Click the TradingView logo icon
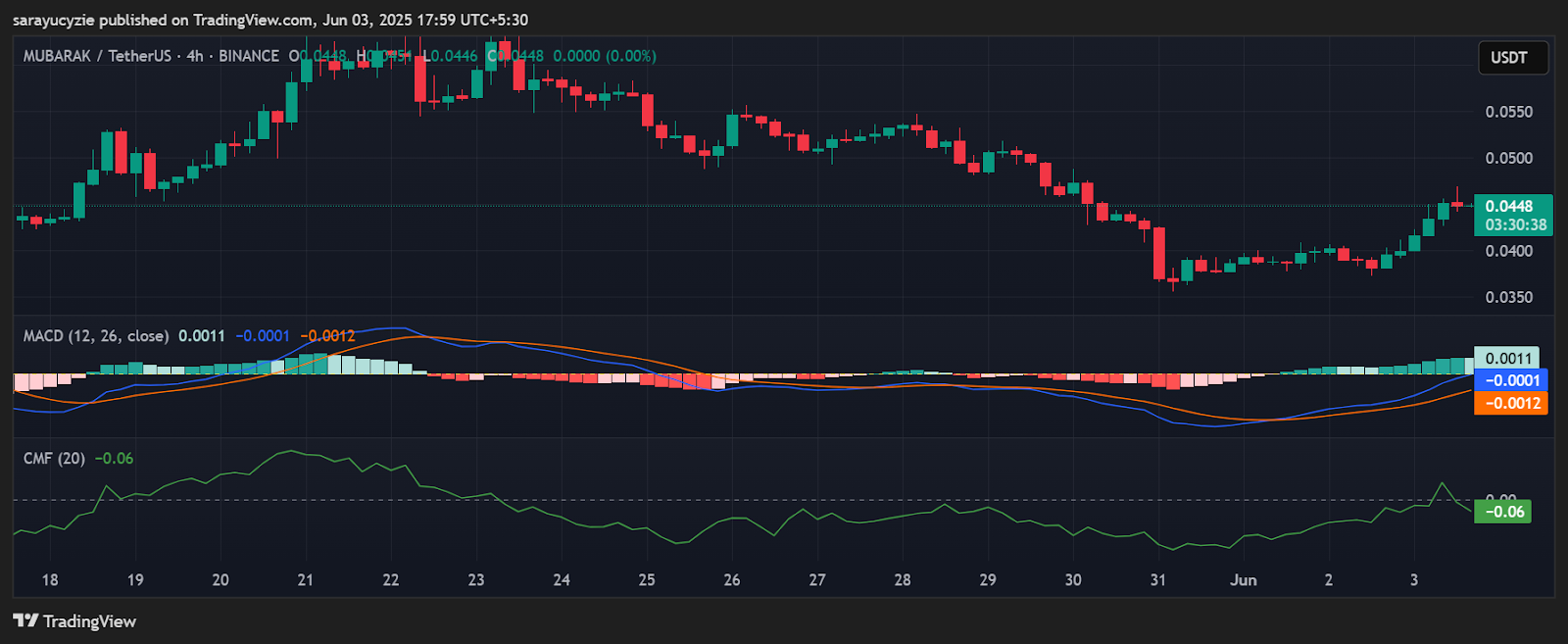 click(x=25, y=620)
